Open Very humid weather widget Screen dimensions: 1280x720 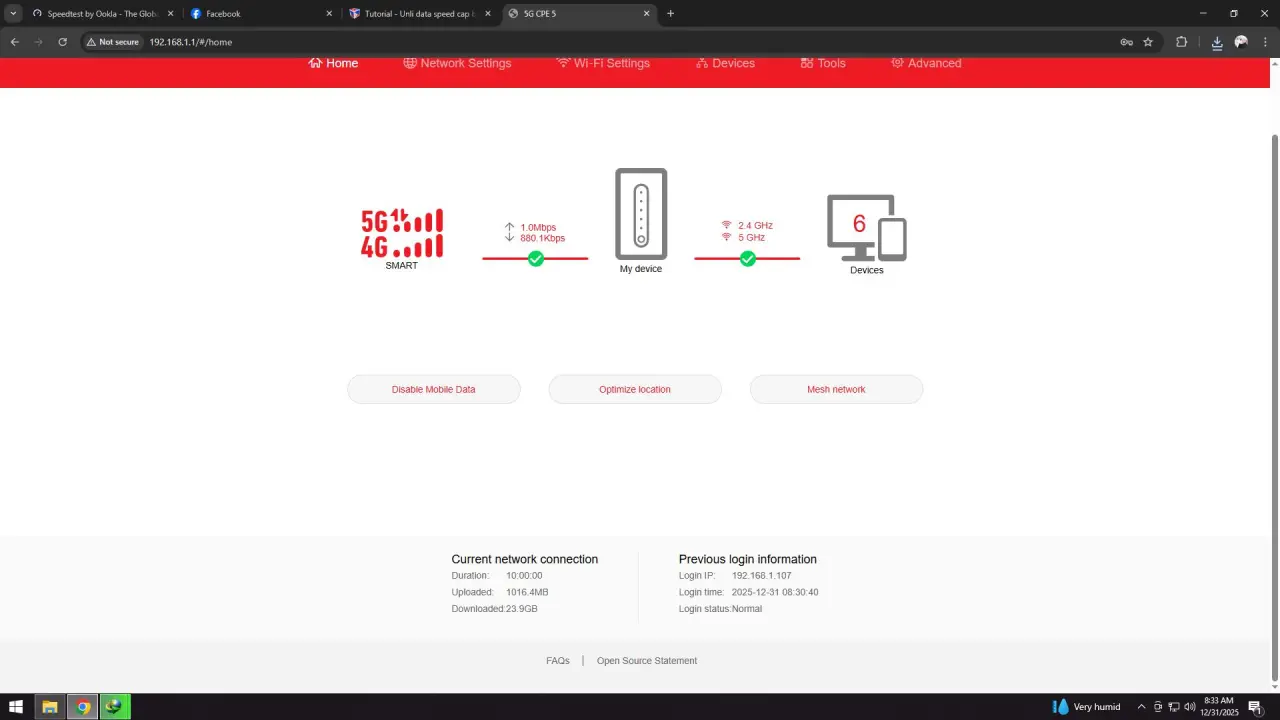(x=1086, y=707)
